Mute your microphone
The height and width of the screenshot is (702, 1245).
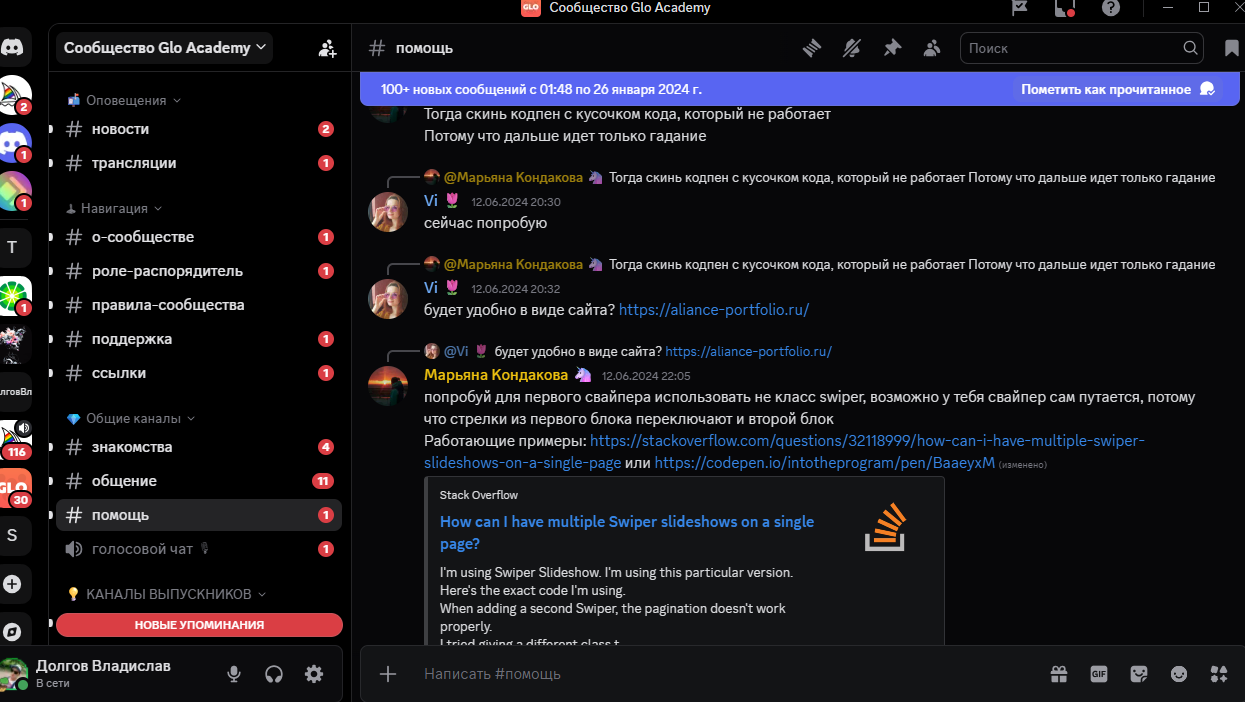click(234, 674)
